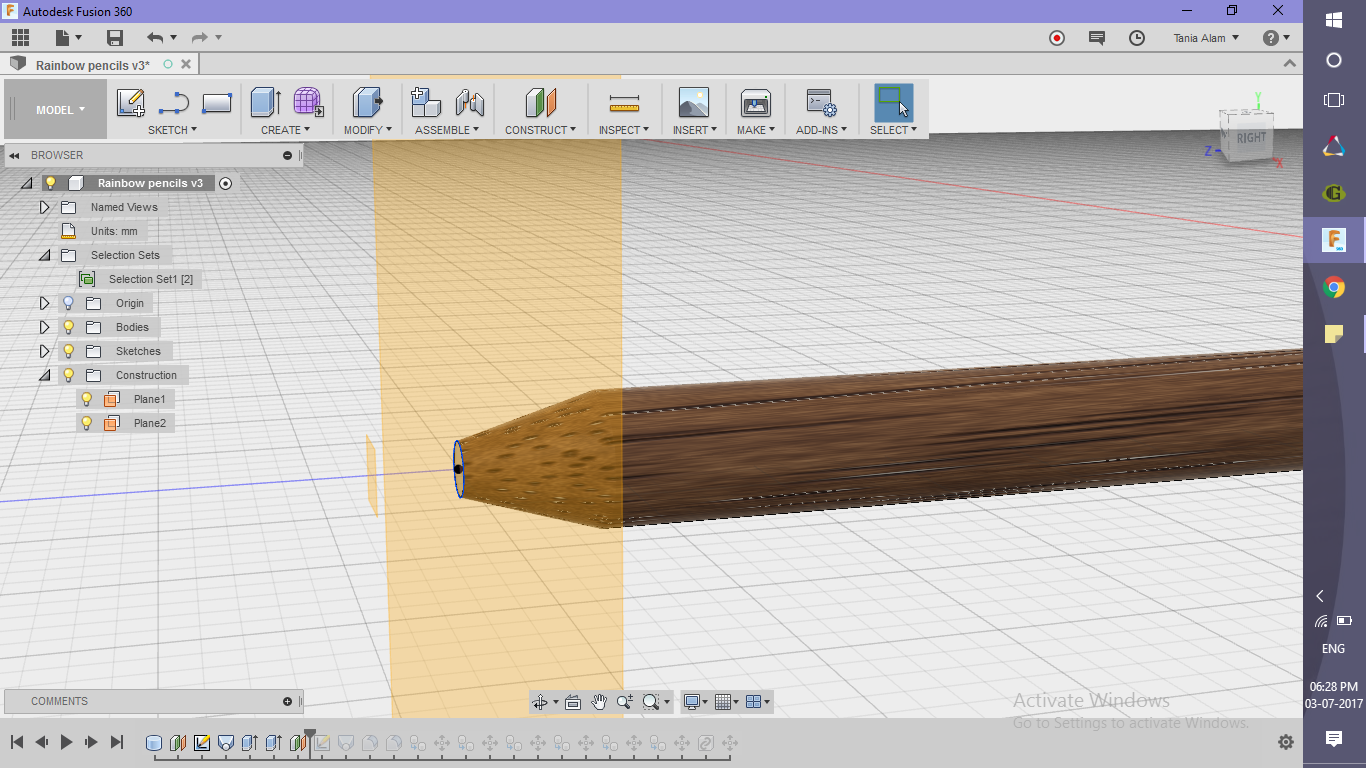The width and height of the screenshot is (1366, 768).
Task: Select the spline sketch tool icon
Action: tap(174, 103)
